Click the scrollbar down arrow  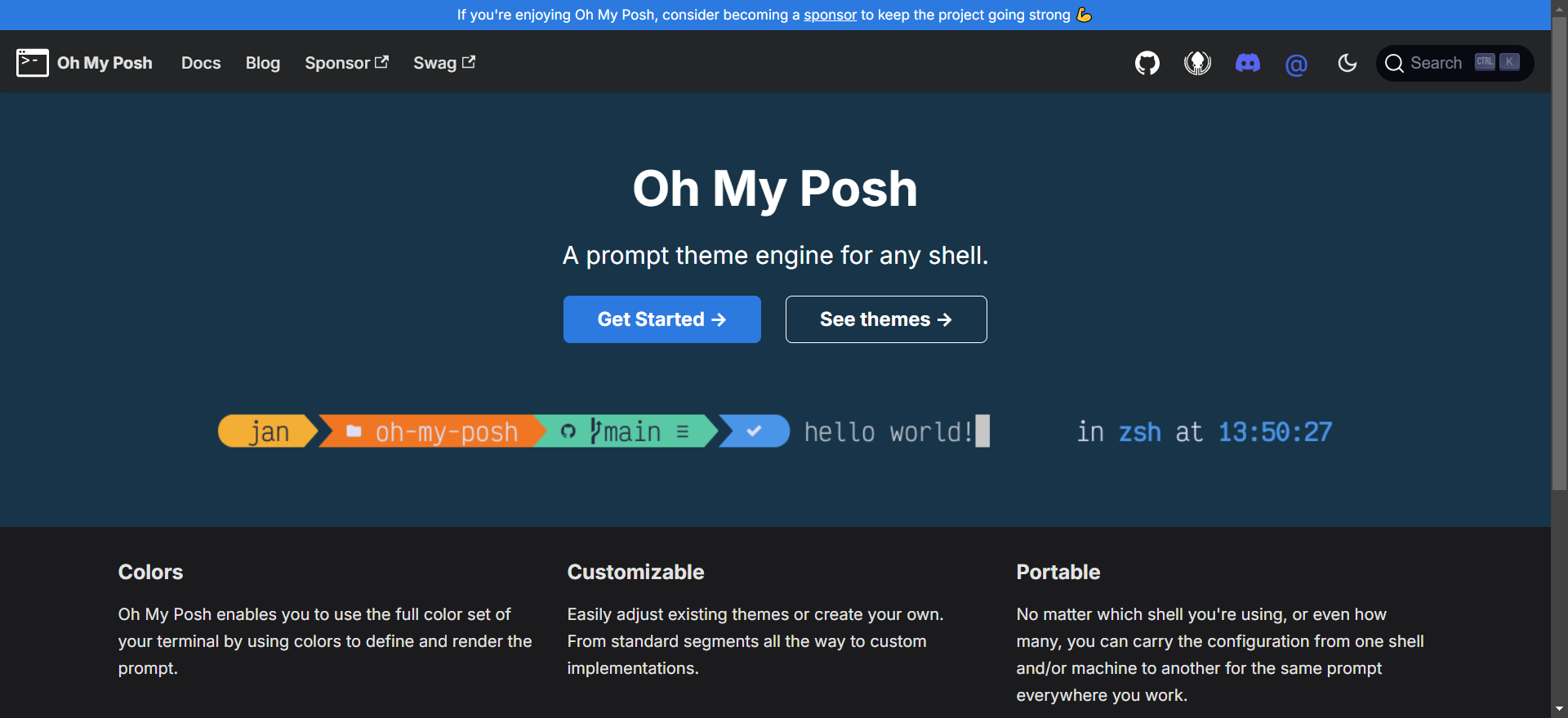click(x=1559, y=709)
